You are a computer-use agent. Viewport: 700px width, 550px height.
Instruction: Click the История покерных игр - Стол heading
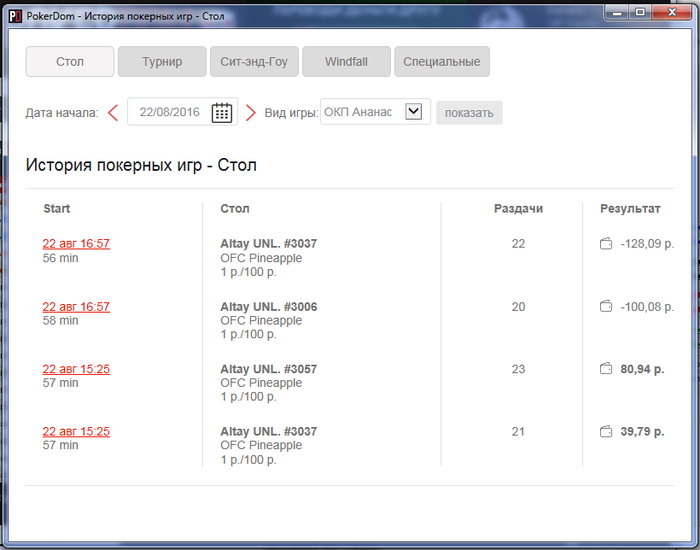(x=141, y=165)
